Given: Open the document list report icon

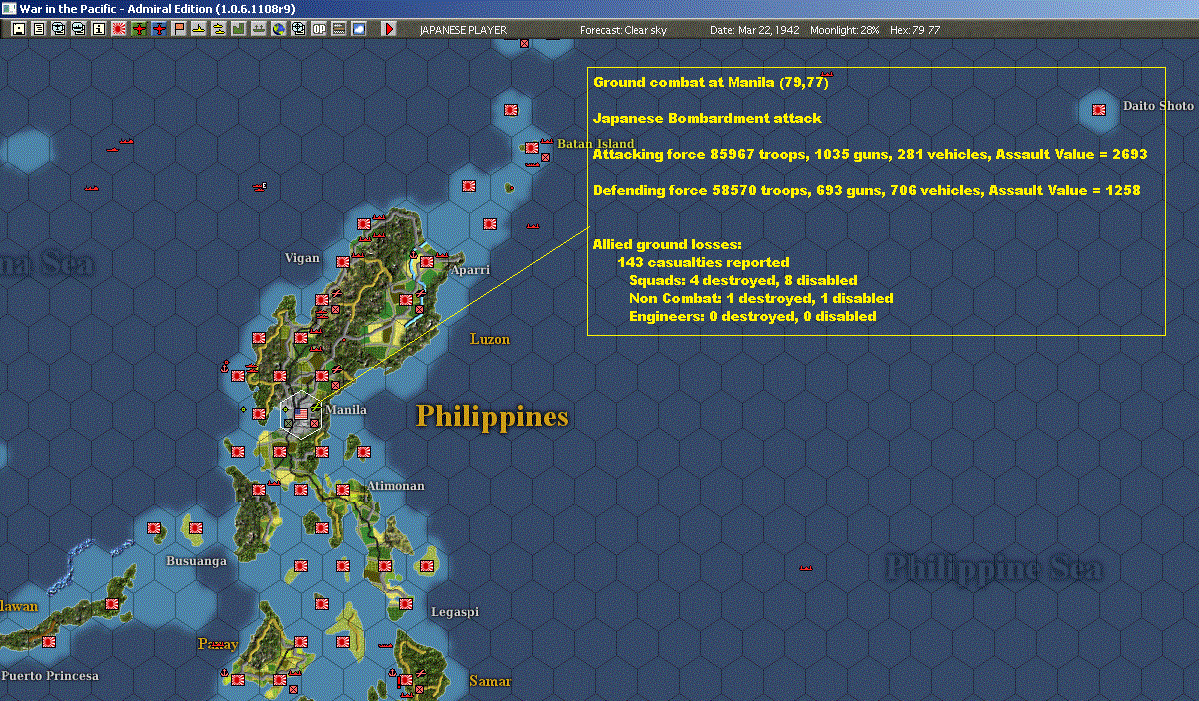Looking at the screenshot, I should tap(39, 29).
